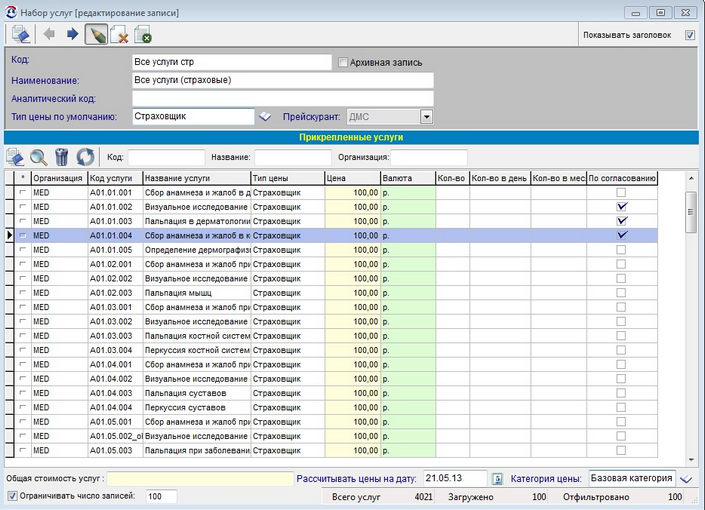Screen dimensions: 705x510
Task: Select the service Перкуссия суставов
Action: (196, 407)
